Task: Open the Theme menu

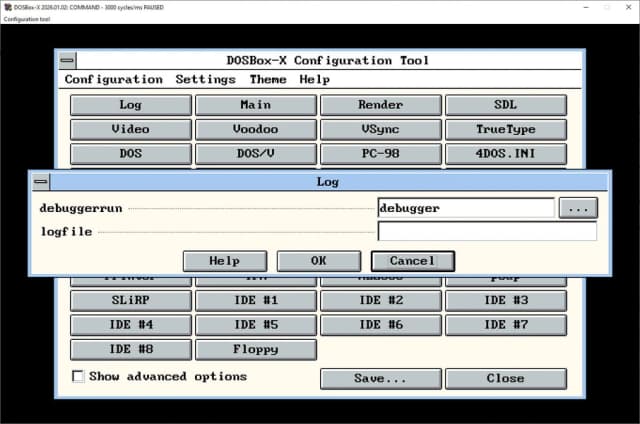Action: coord(268,79)
